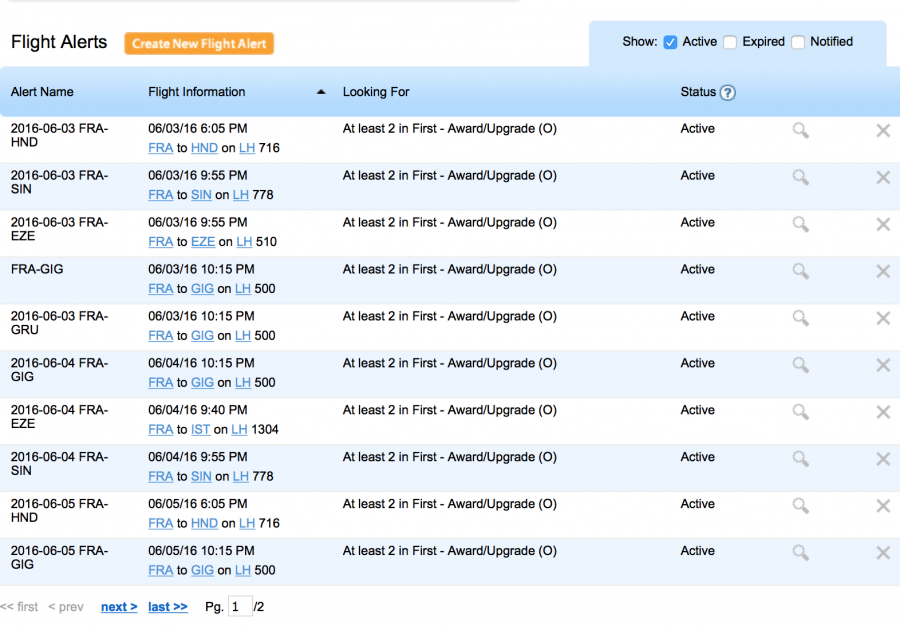Click magnifier for 2016-06-04 FRA-EZE alert
The width and height of the screenshot is (900, 626).
tap(800, 412)
